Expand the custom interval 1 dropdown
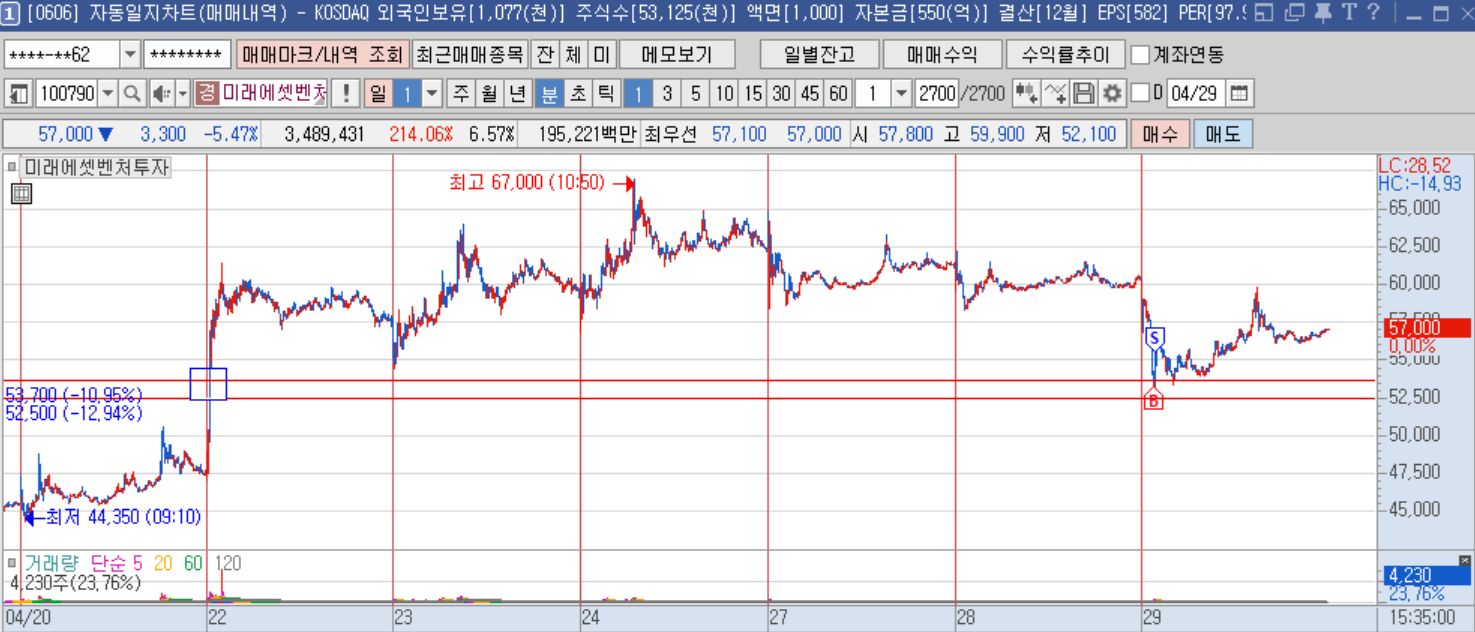The image size is (1475, 632). (x=901, y=94)
